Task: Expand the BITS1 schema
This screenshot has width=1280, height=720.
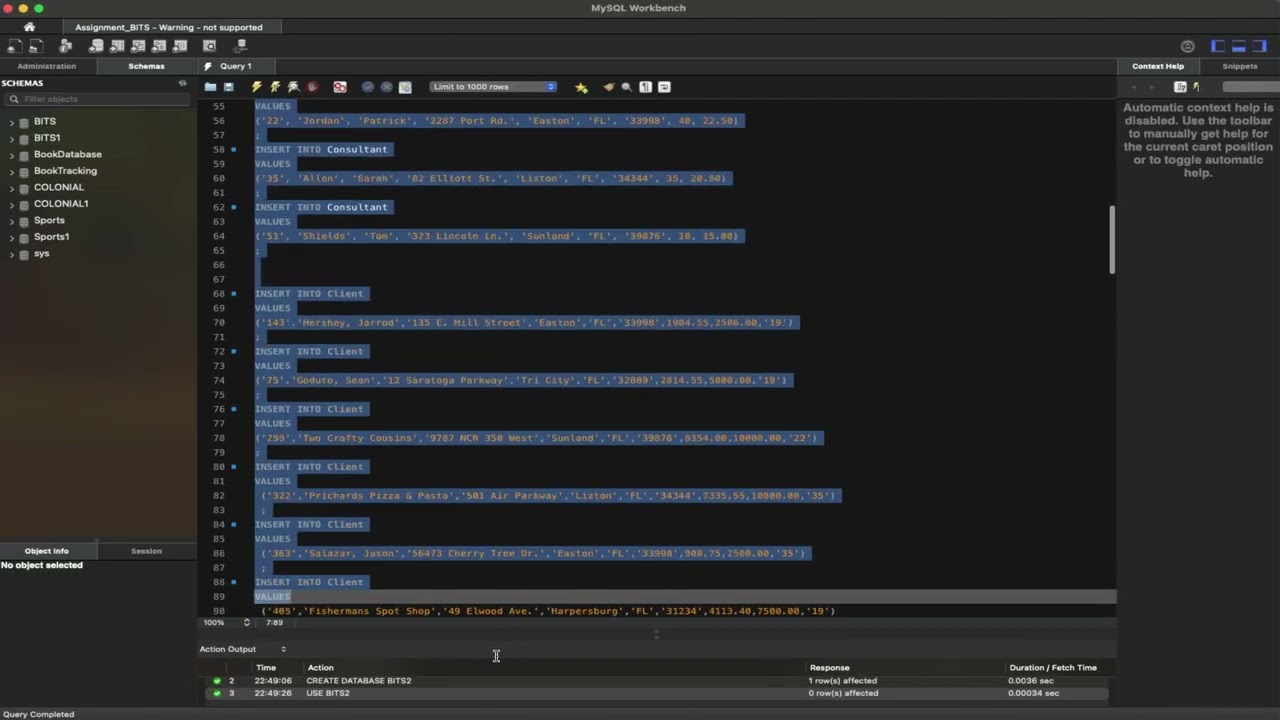Action: pyautogui.click(x=12, y=138)
